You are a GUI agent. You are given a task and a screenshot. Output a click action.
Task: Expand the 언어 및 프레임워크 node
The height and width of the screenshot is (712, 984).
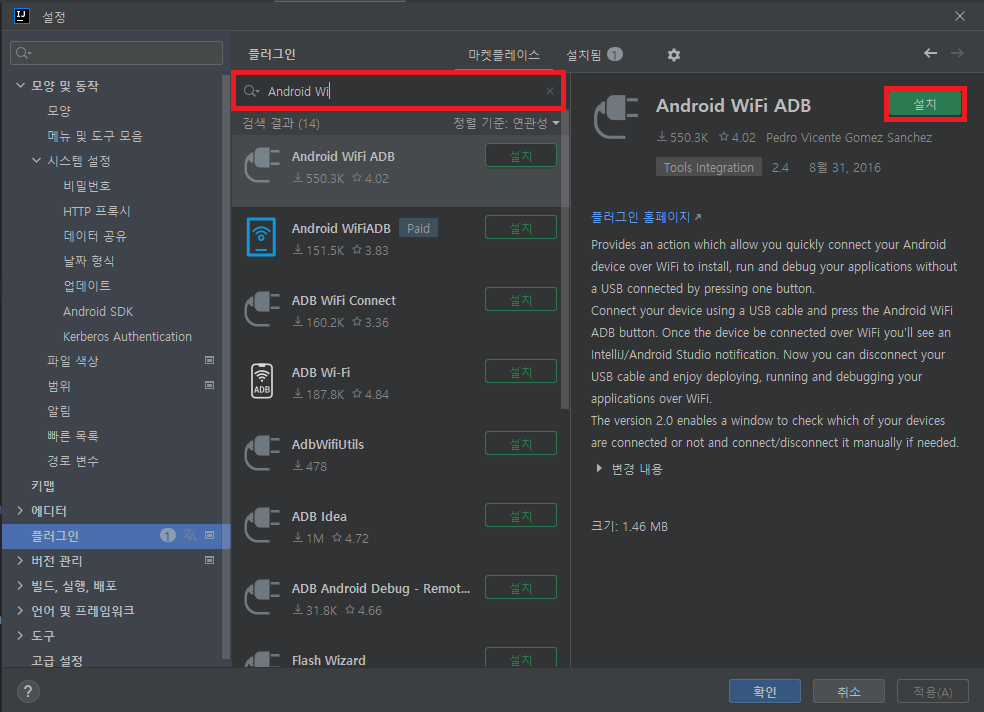pos(20,610)
